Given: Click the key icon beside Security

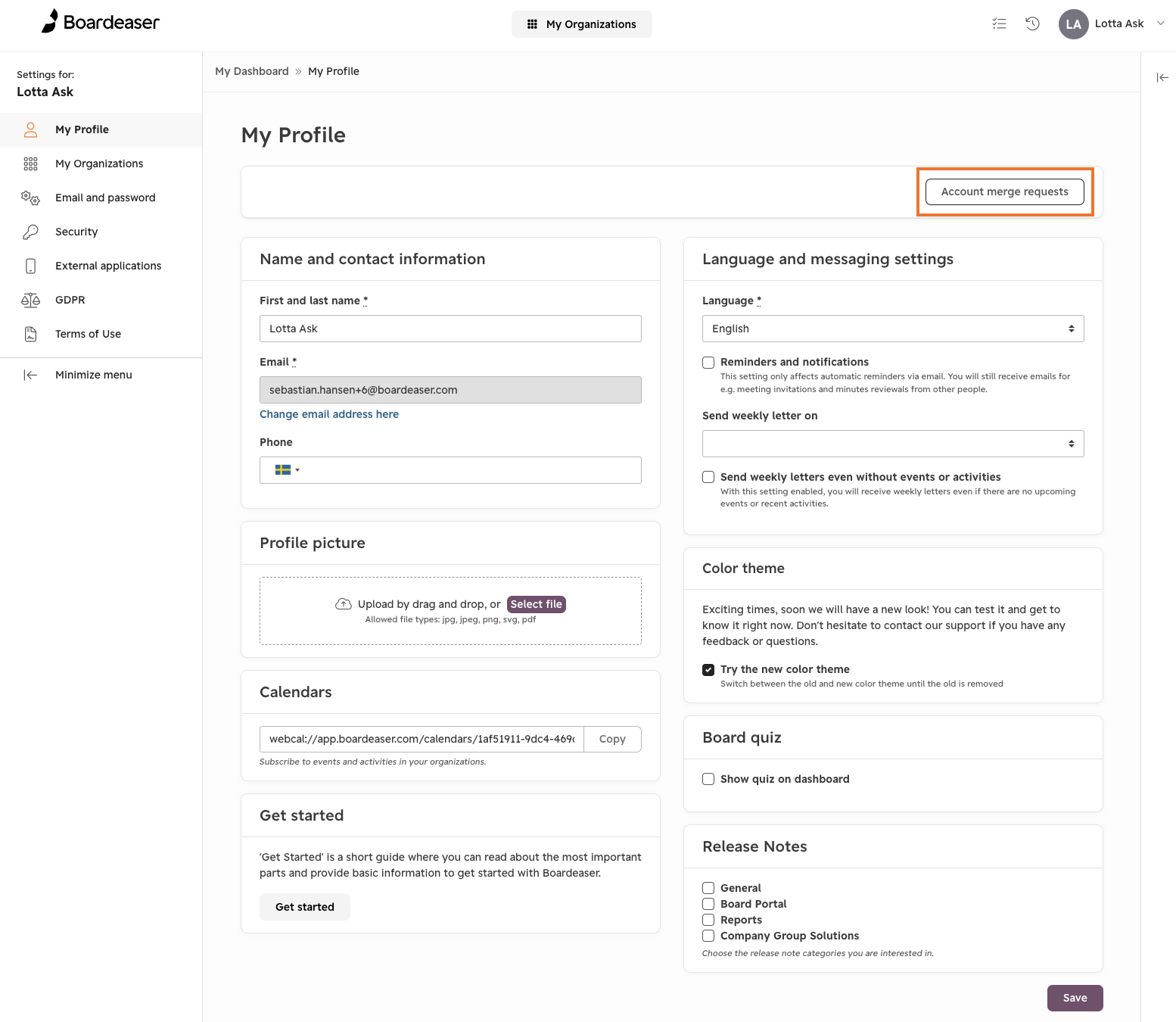Looking at the screenshot, I should [30, 232].
